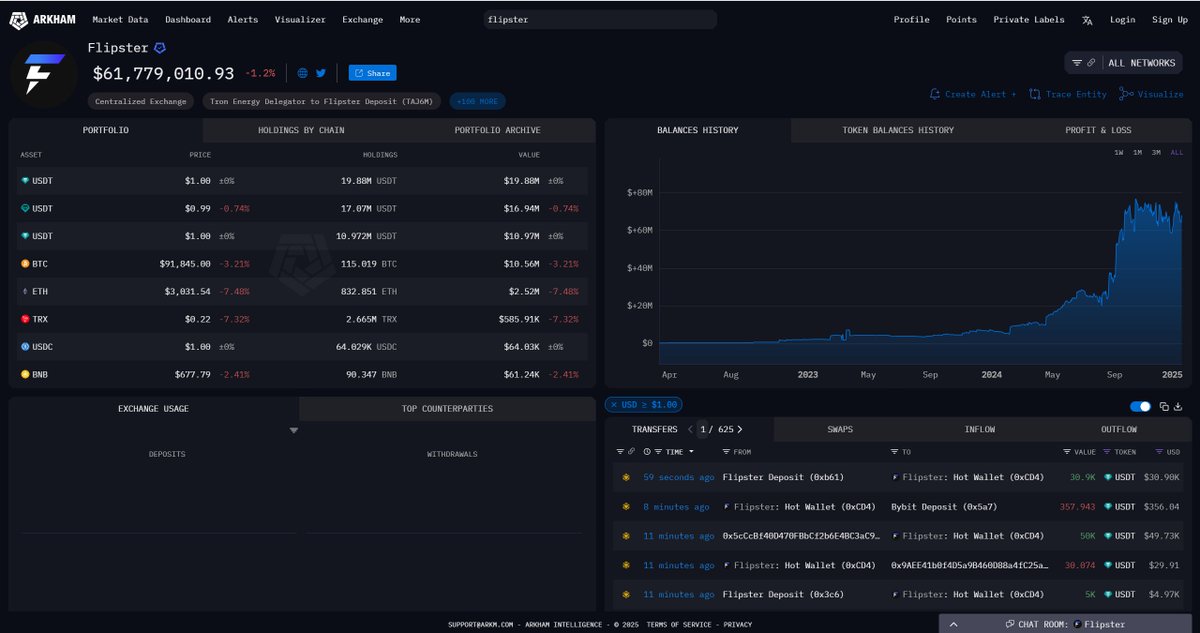Open the Inflow tab
The width and height of the screenshot is (1200, 633).
click(x=980, y=429)
